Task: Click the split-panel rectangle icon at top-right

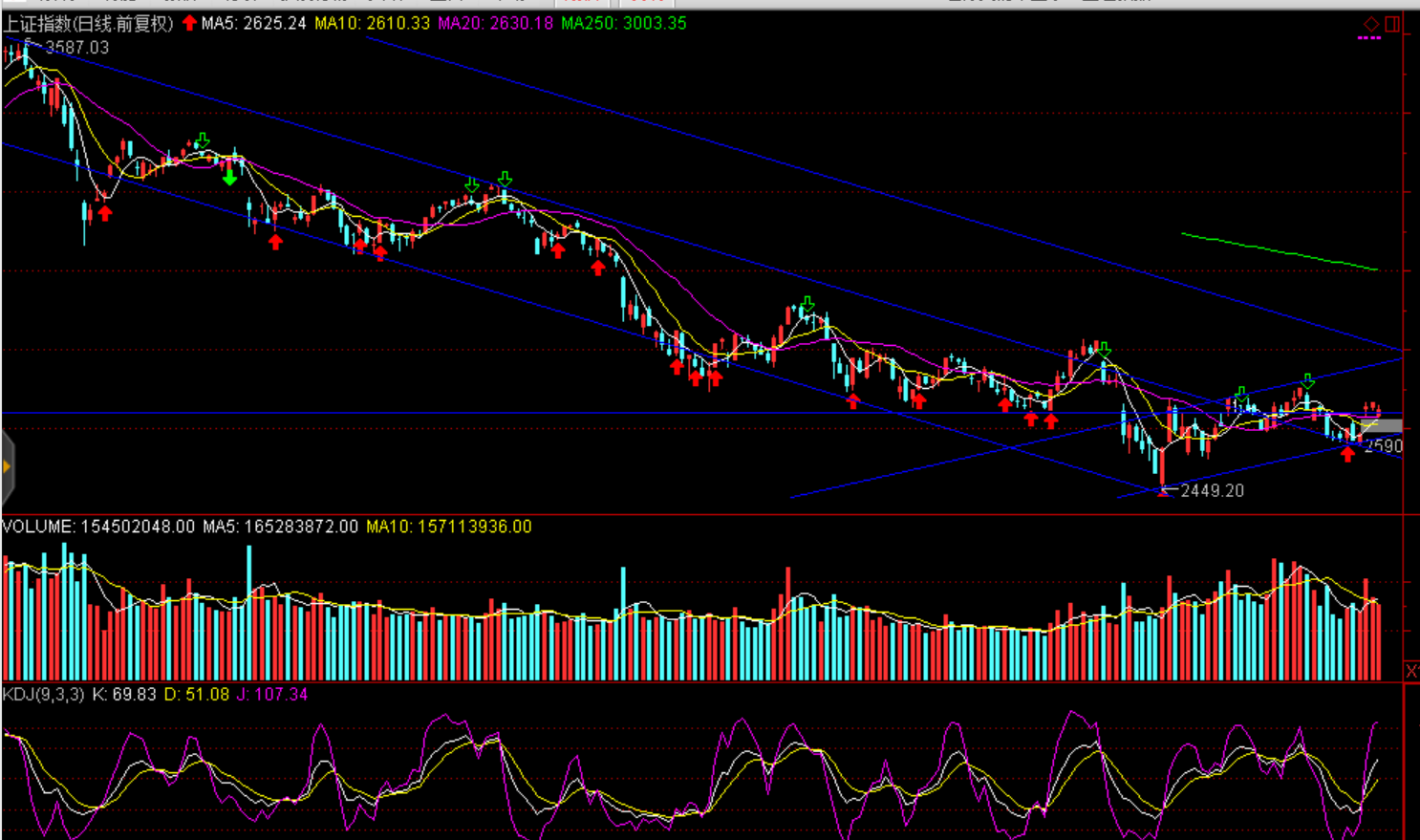Action: tap(1392, 24)
